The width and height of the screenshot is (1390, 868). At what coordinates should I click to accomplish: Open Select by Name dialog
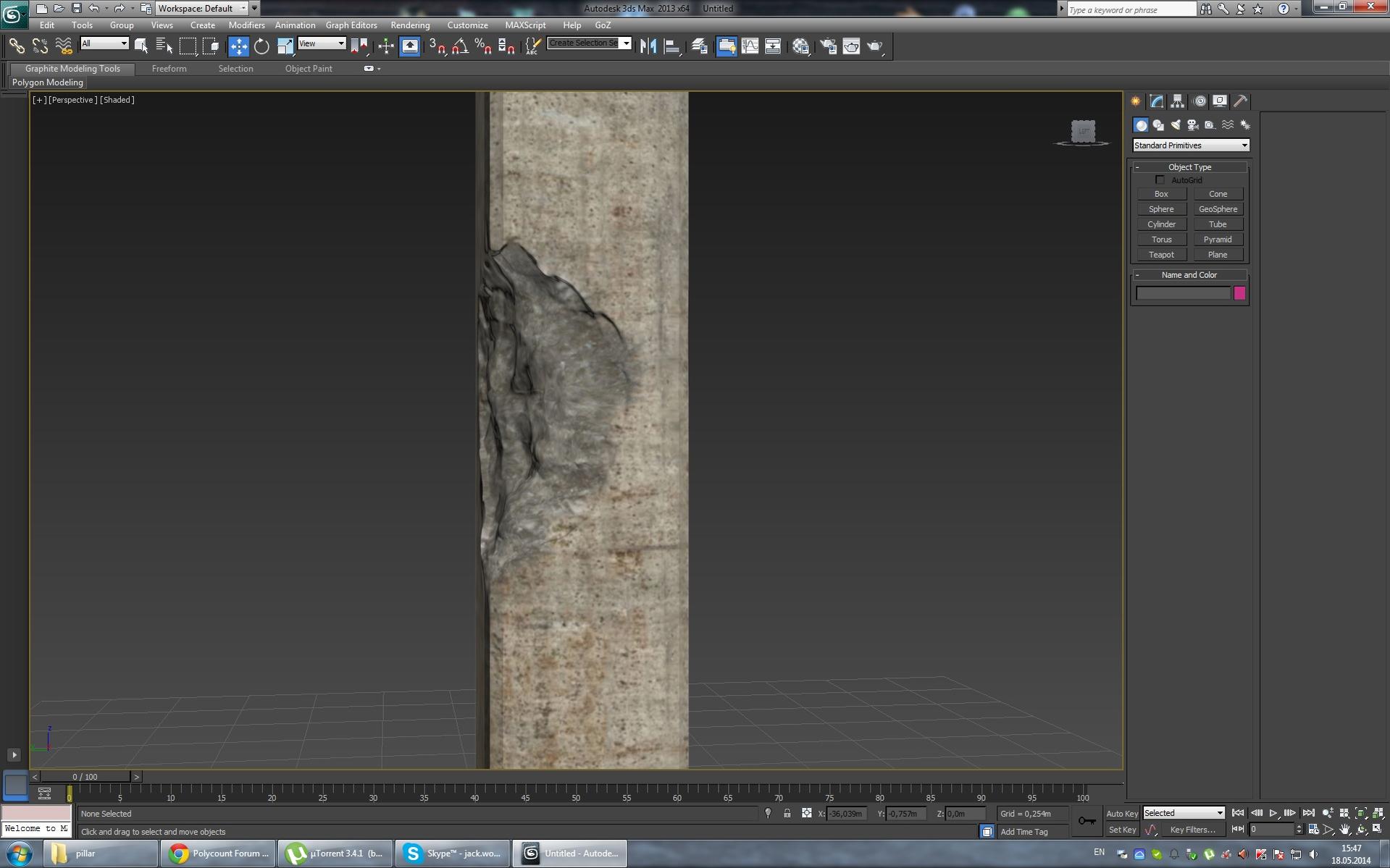(164, 46)
